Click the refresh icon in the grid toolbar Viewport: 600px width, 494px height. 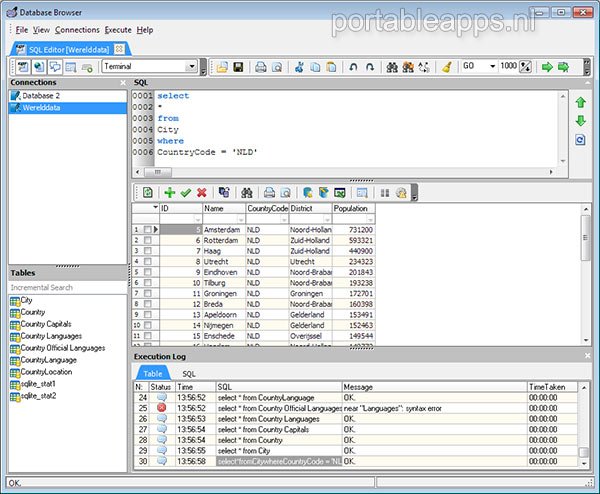(147, 192)
